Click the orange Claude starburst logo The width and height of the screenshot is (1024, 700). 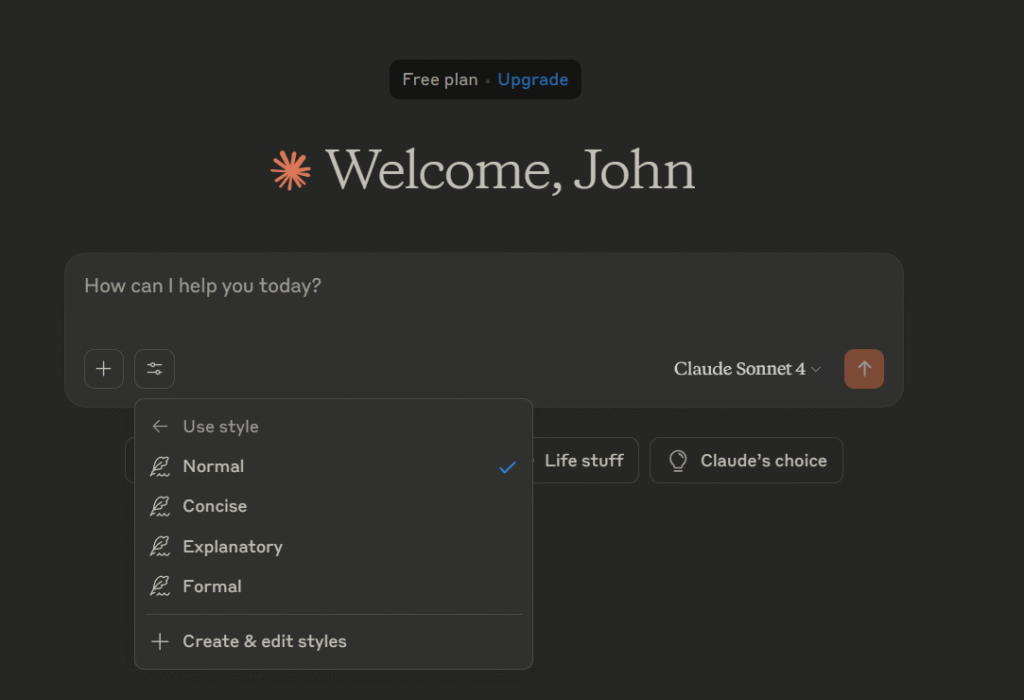[291, 170]
